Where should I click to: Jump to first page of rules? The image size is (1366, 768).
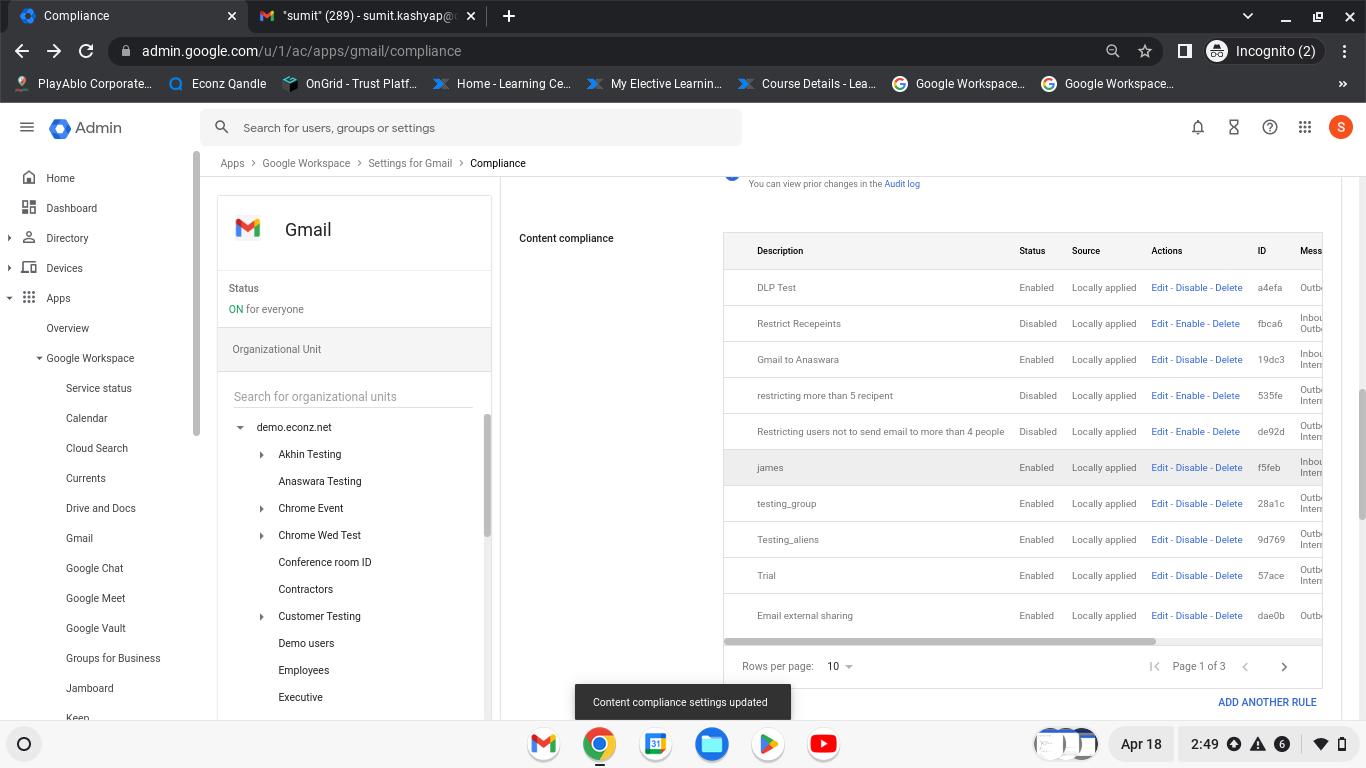1154,666
